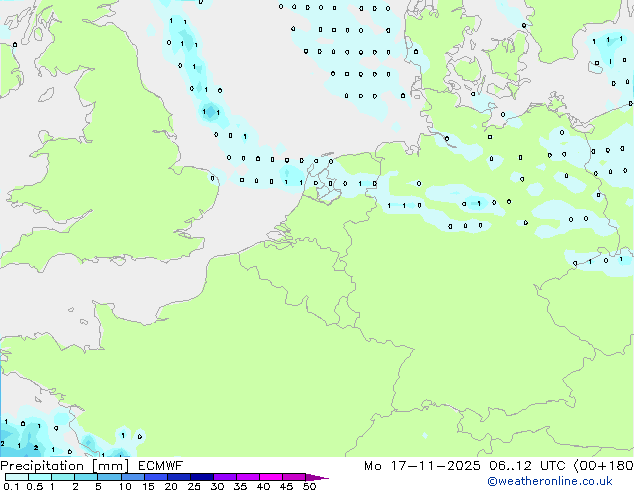Click the 25–30 mm navy legend box
The height and width of the screenshot is (490, 634).
click(202, 477)
